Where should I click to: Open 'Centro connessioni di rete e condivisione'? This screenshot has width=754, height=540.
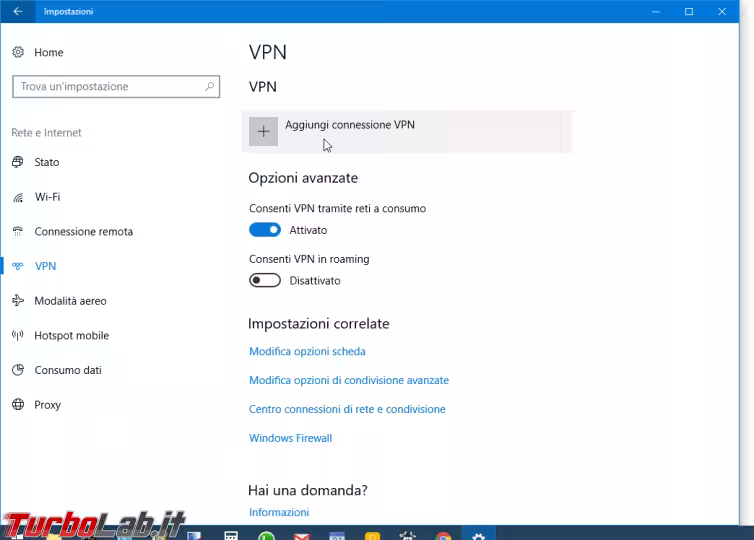point(347,409)
